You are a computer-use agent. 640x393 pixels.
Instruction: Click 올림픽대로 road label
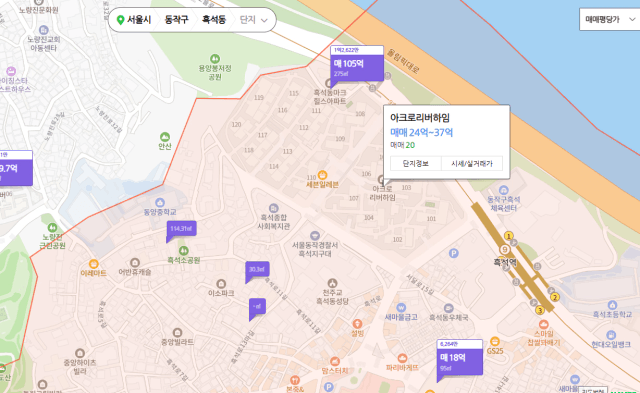point(403,61)
